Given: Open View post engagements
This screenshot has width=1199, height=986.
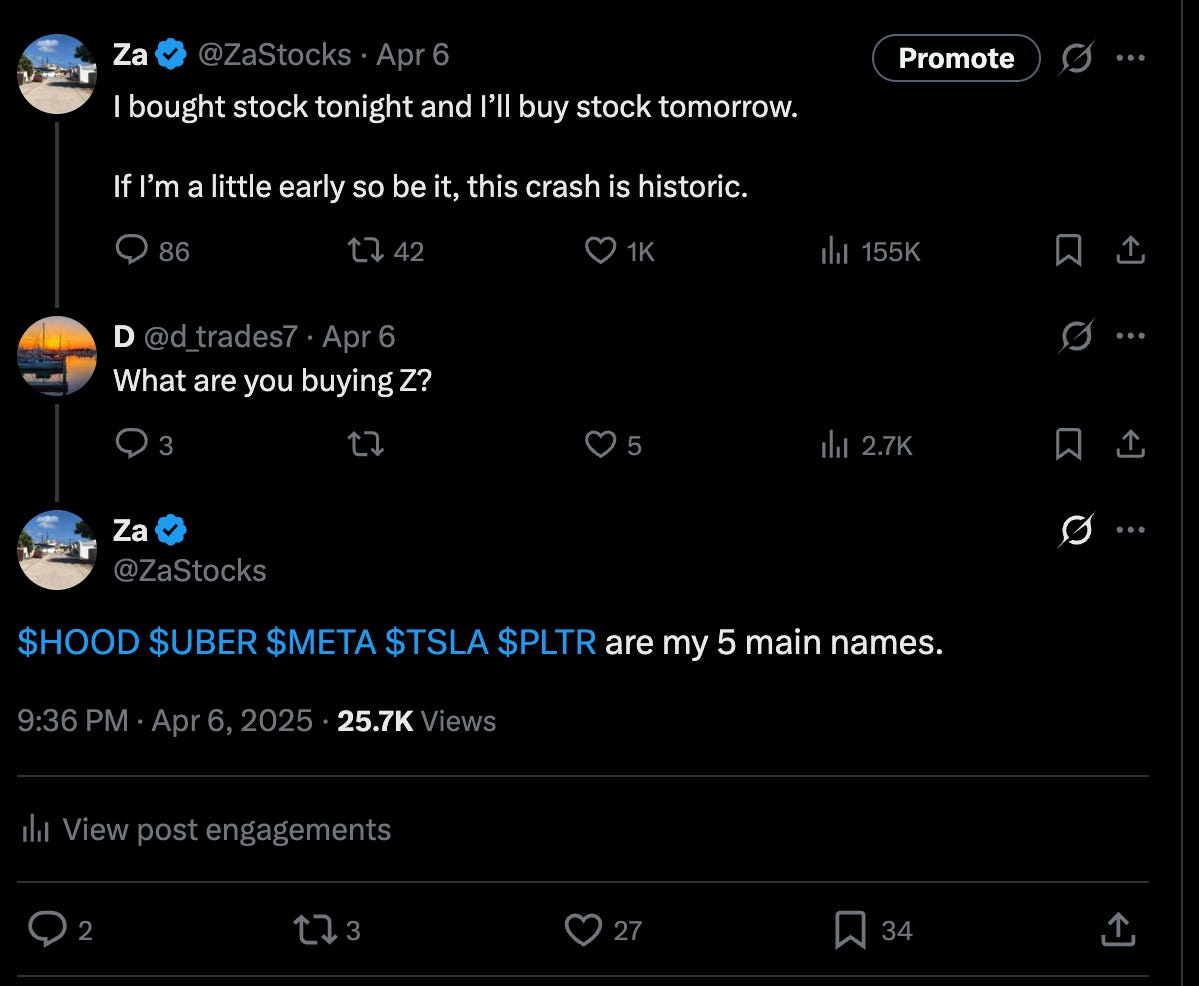Looking at the screenshot, I should [x=206, y=829].
